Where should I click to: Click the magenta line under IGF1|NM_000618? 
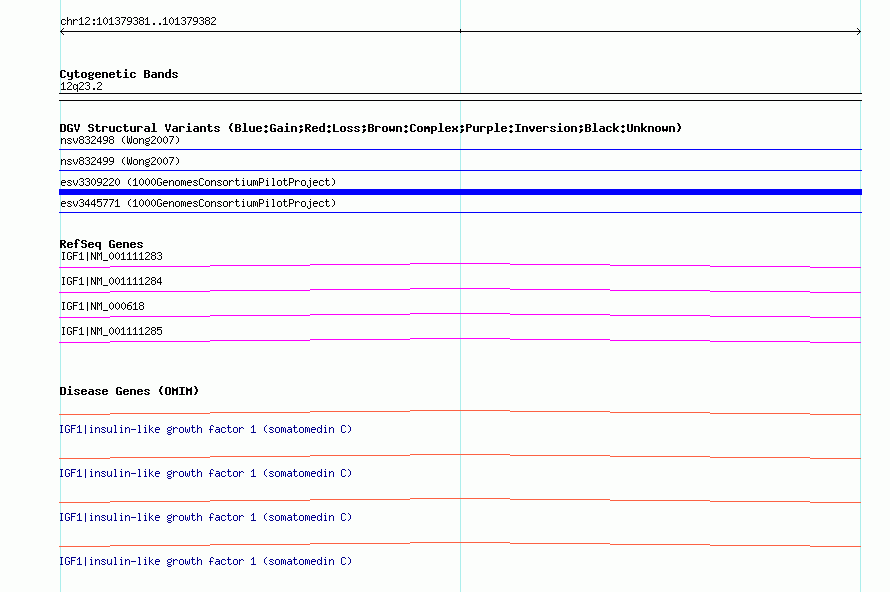460,315
